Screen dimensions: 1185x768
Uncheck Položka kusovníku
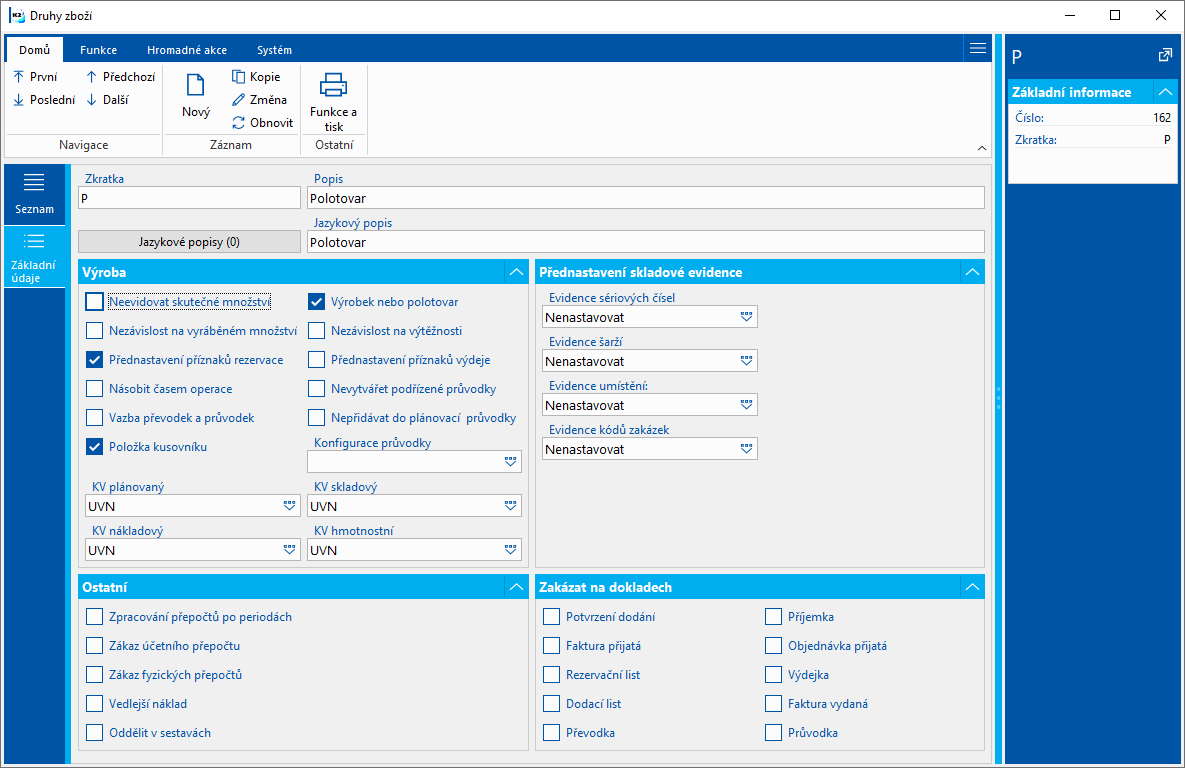tap(94, 447)
